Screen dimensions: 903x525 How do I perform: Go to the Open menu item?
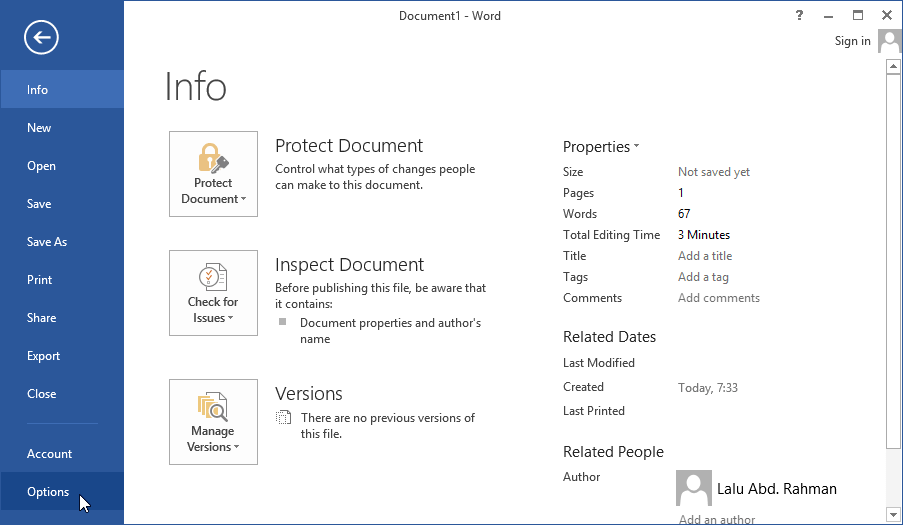coord(62,165)
